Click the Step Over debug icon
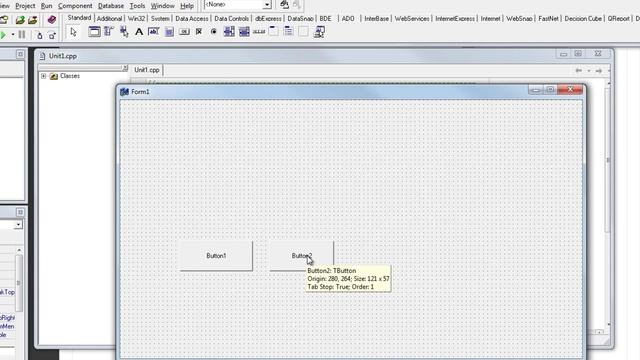 (52, 36)
